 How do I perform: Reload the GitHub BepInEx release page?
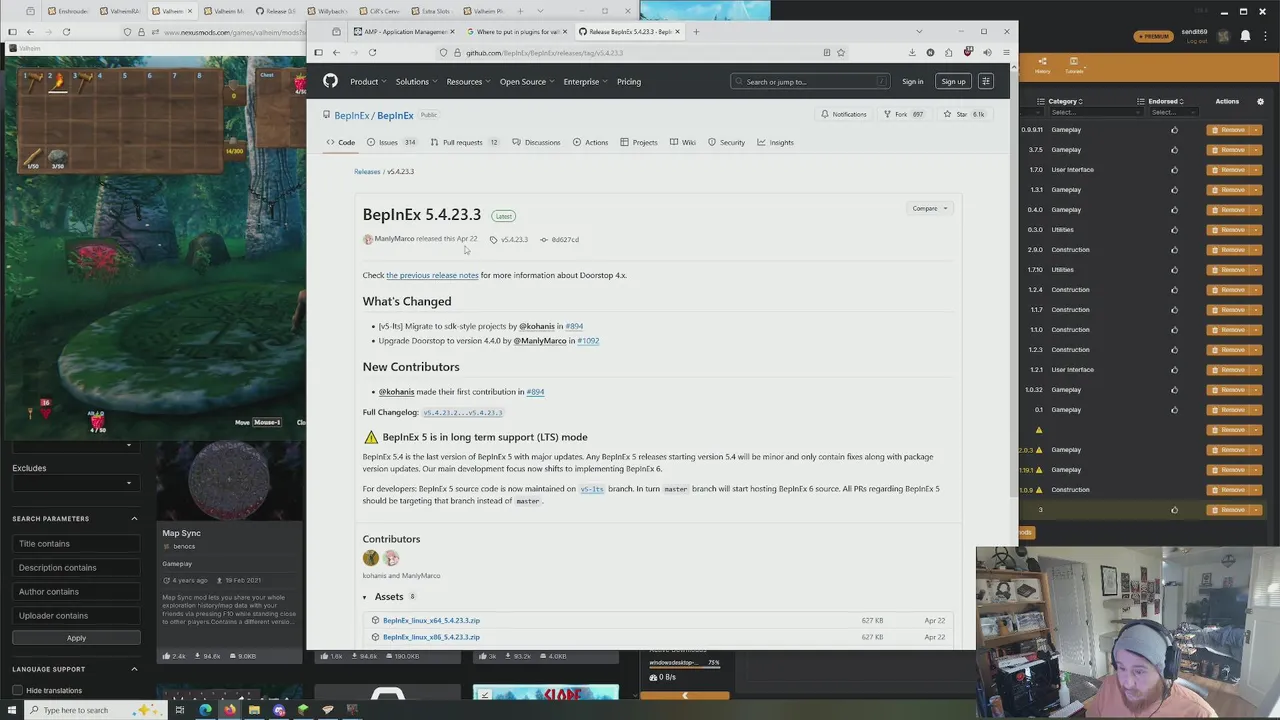pos(372,52)
